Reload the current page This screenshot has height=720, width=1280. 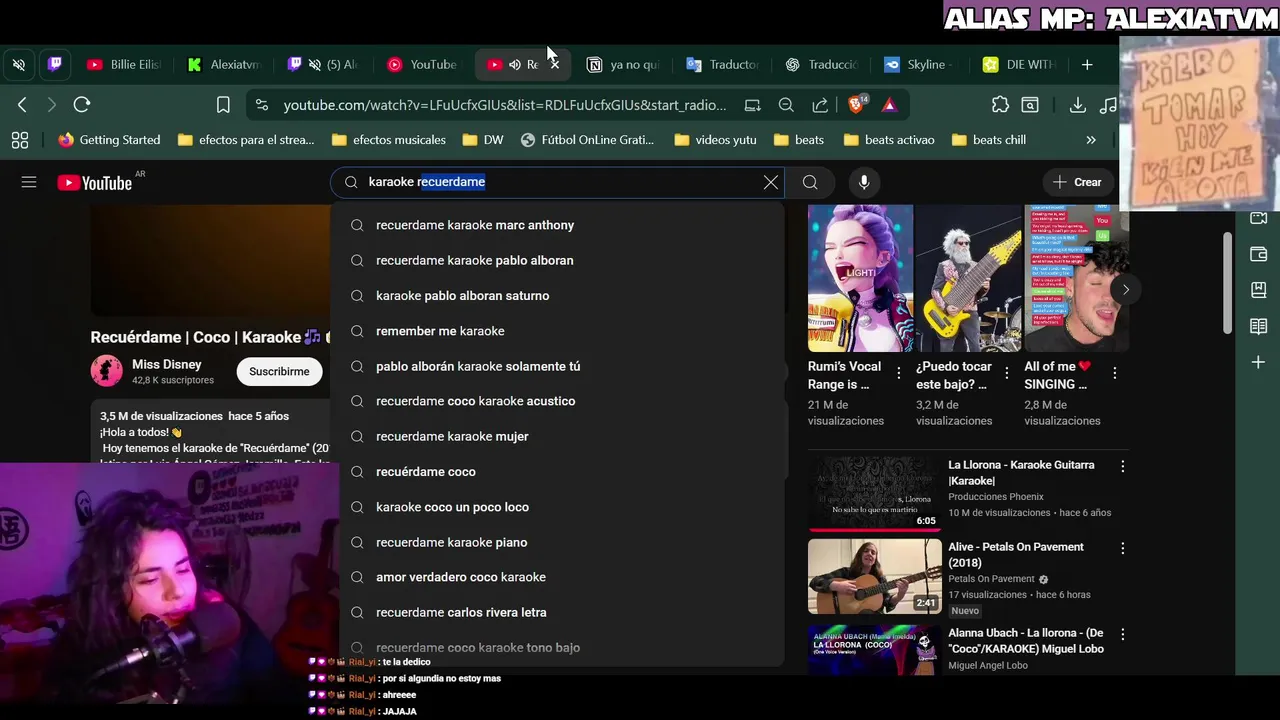82,104
